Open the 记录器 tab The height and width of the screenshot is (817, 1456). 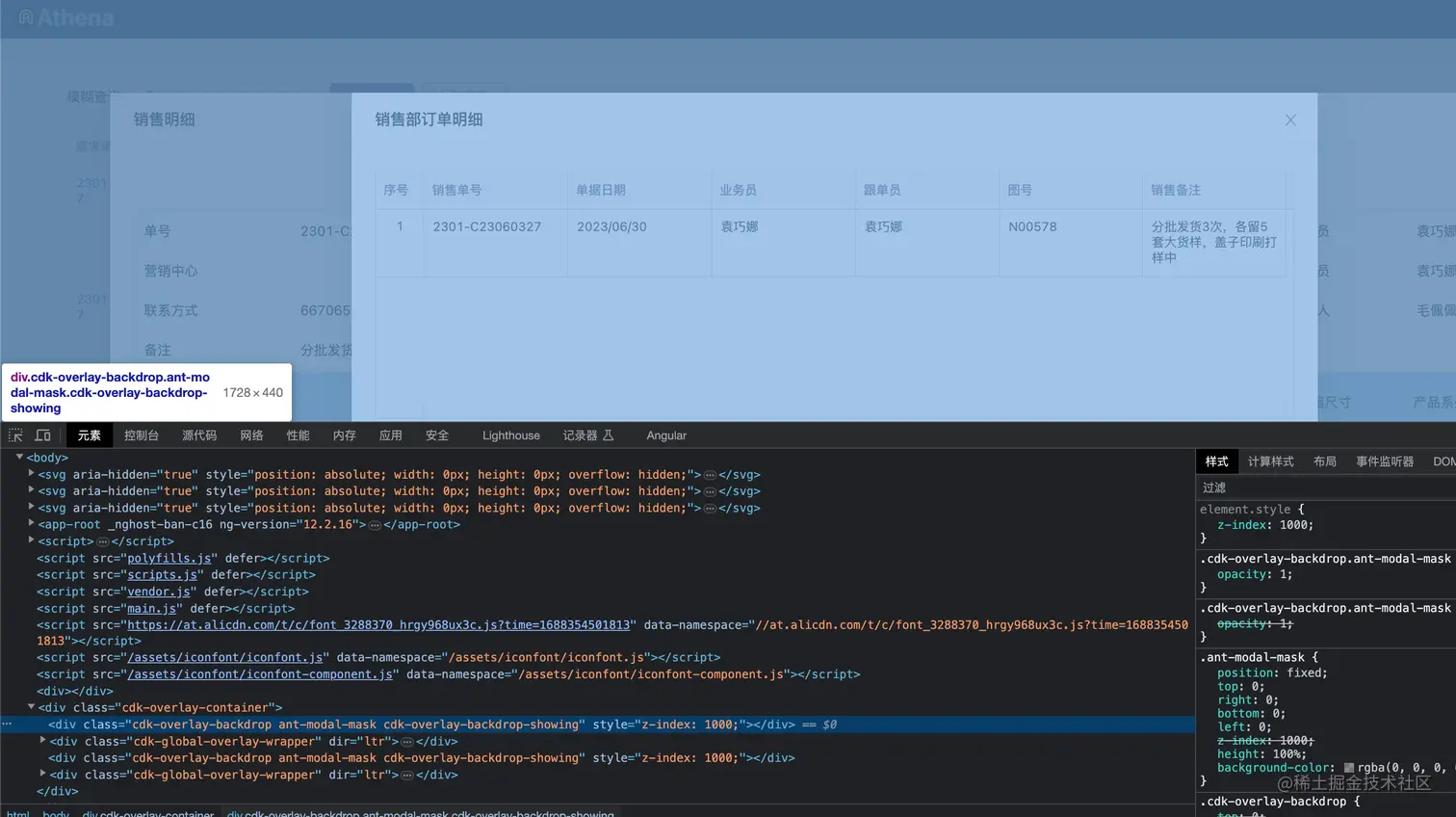pyautogui.click(x=587, y=435)
